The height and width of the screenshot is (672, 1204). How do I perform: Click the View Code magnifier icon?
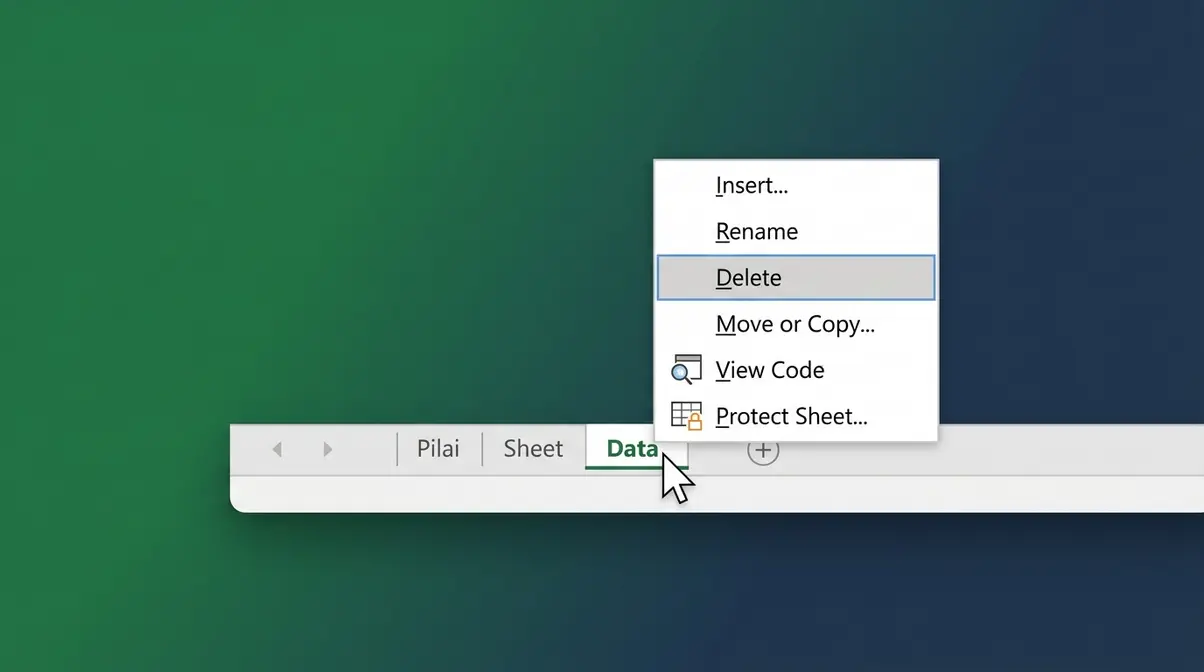[x=686, y=370]
